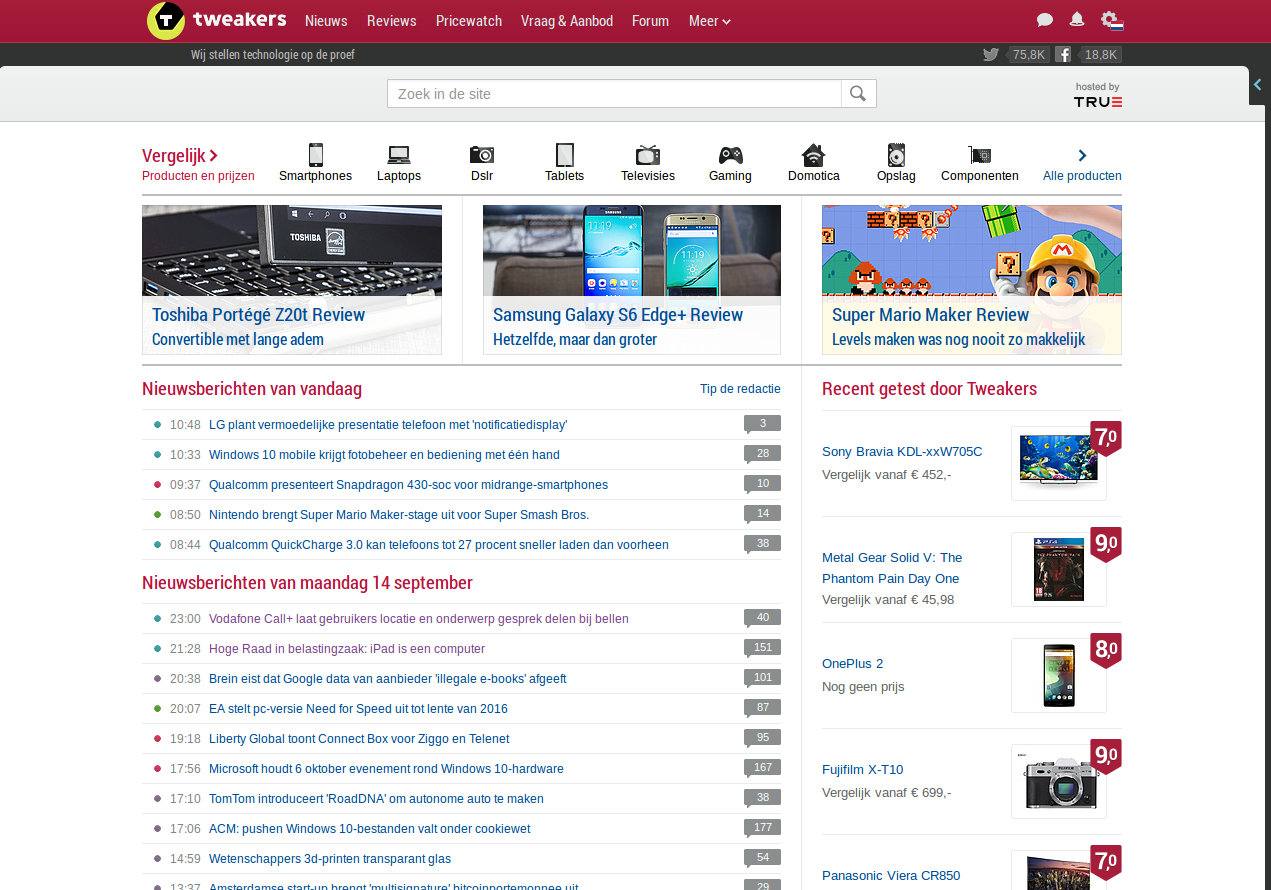This screenshot has height=890, width=1271.
Task: Expand Alle producten with the blue chevron
Action: click(1081, 156)
